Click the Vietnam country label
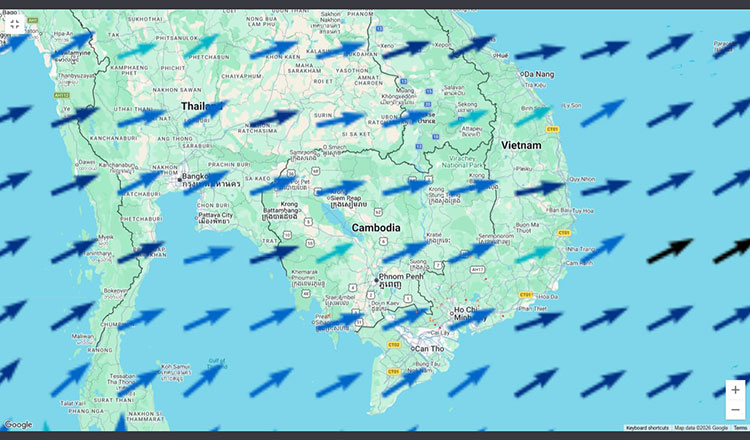 point(521,145)
